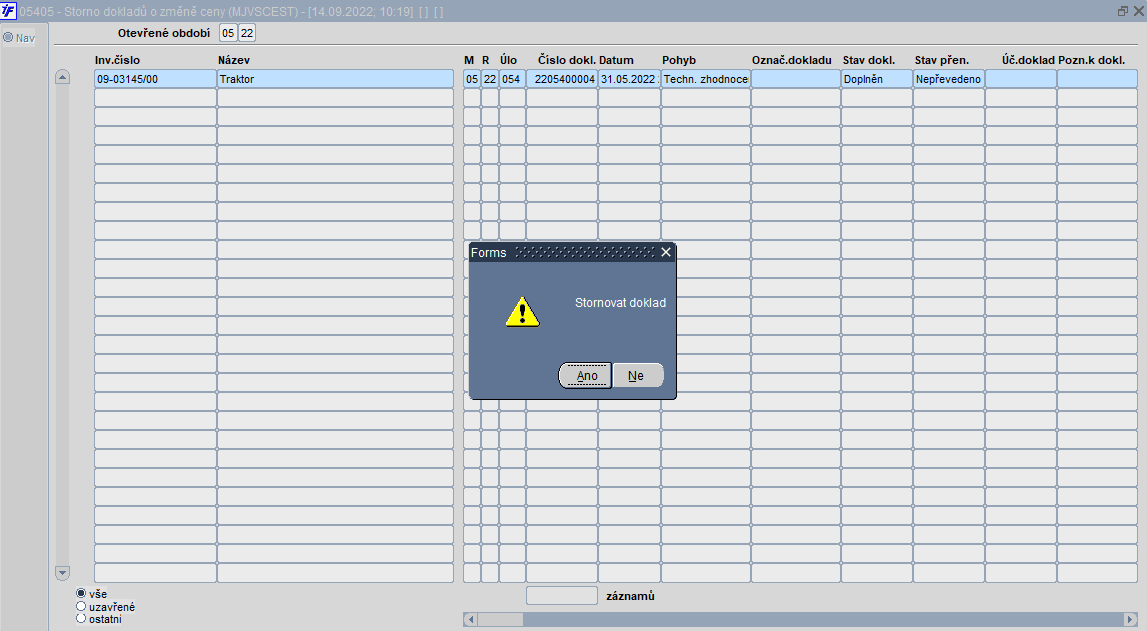
Task: Click the open period year field '22'
Action: [x=247, y=33]
